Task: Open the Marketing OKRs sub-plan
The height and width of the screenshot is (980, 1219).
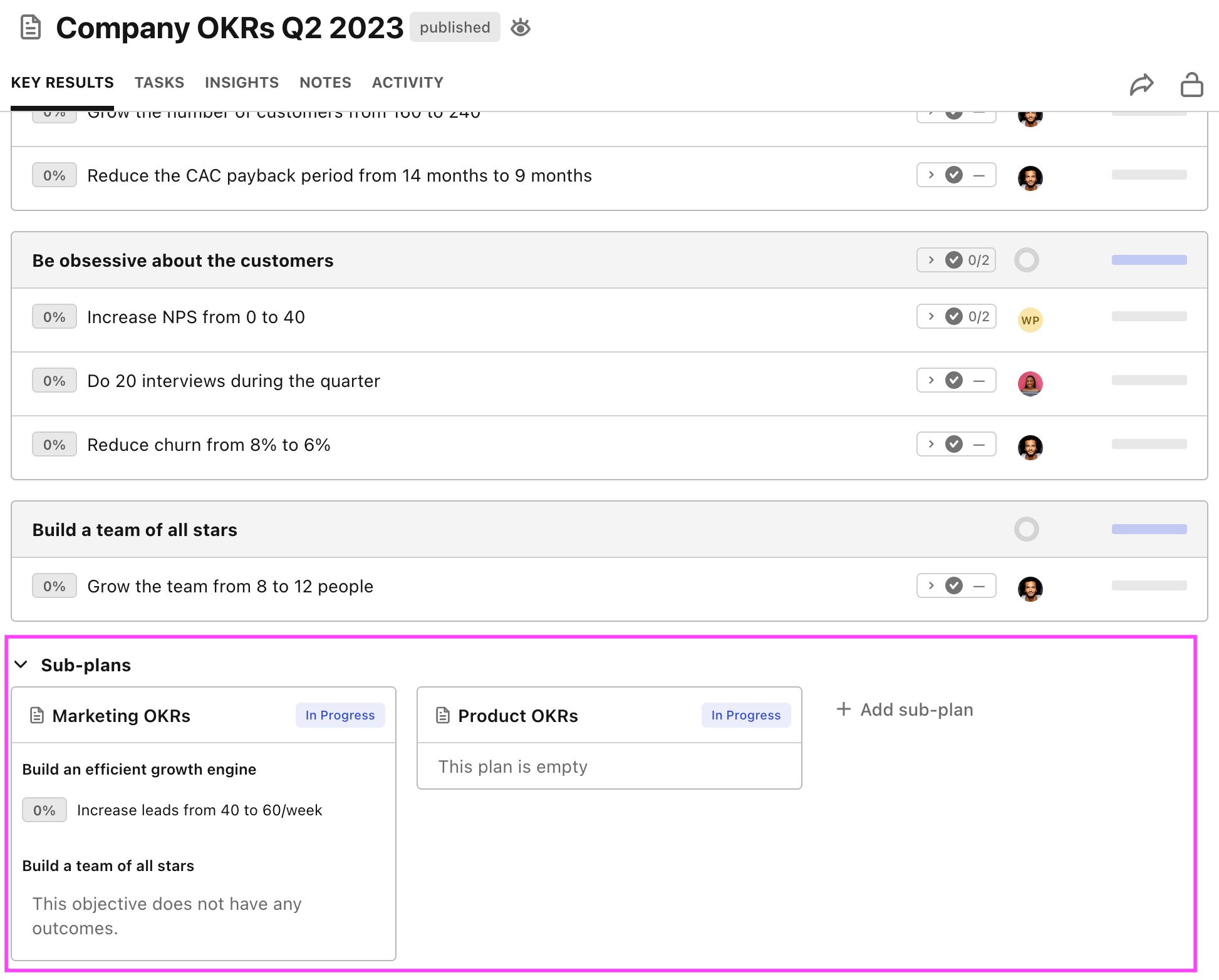Action: tap(122, 716)
